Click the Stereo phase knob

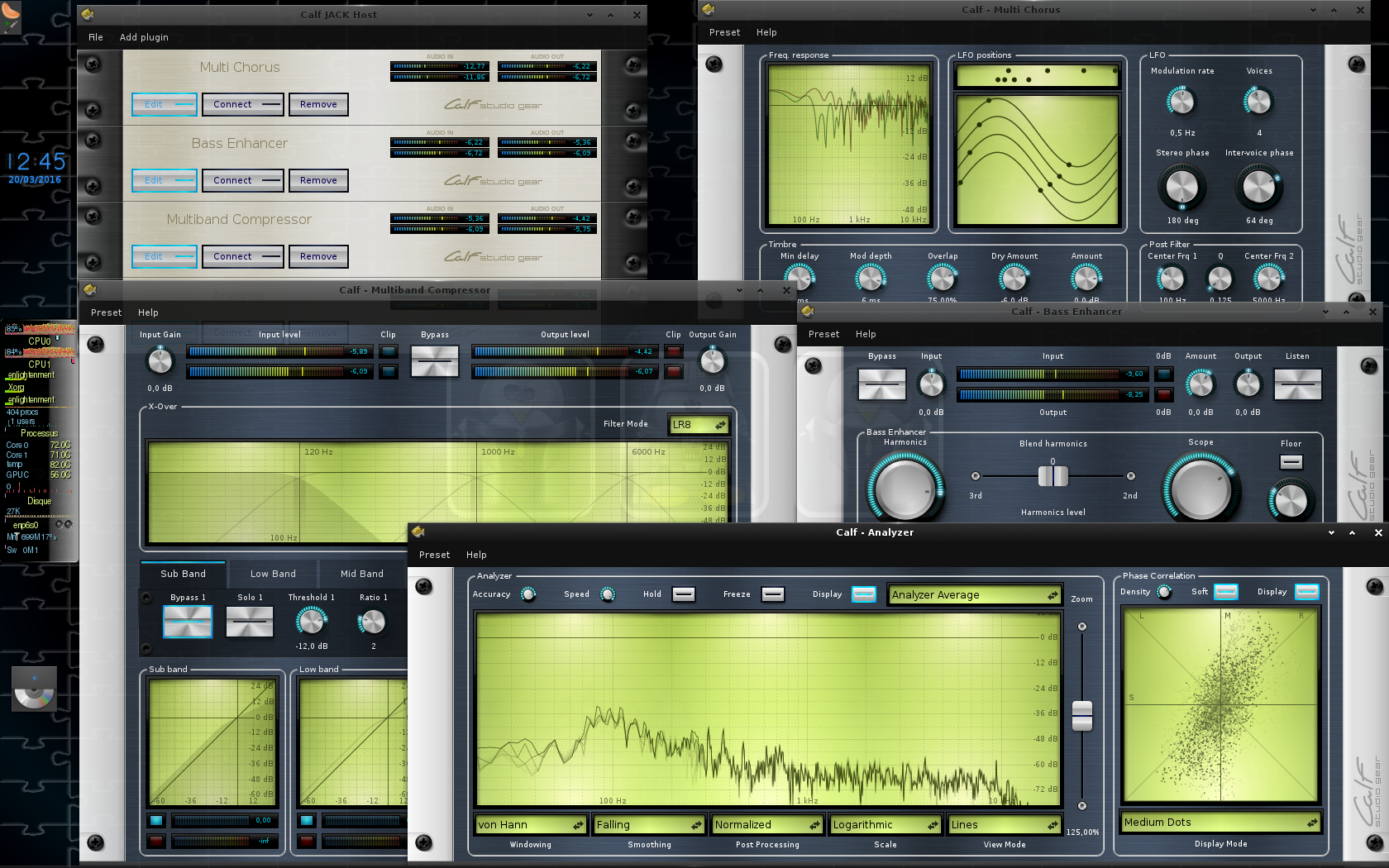[x=1181, y=187]
